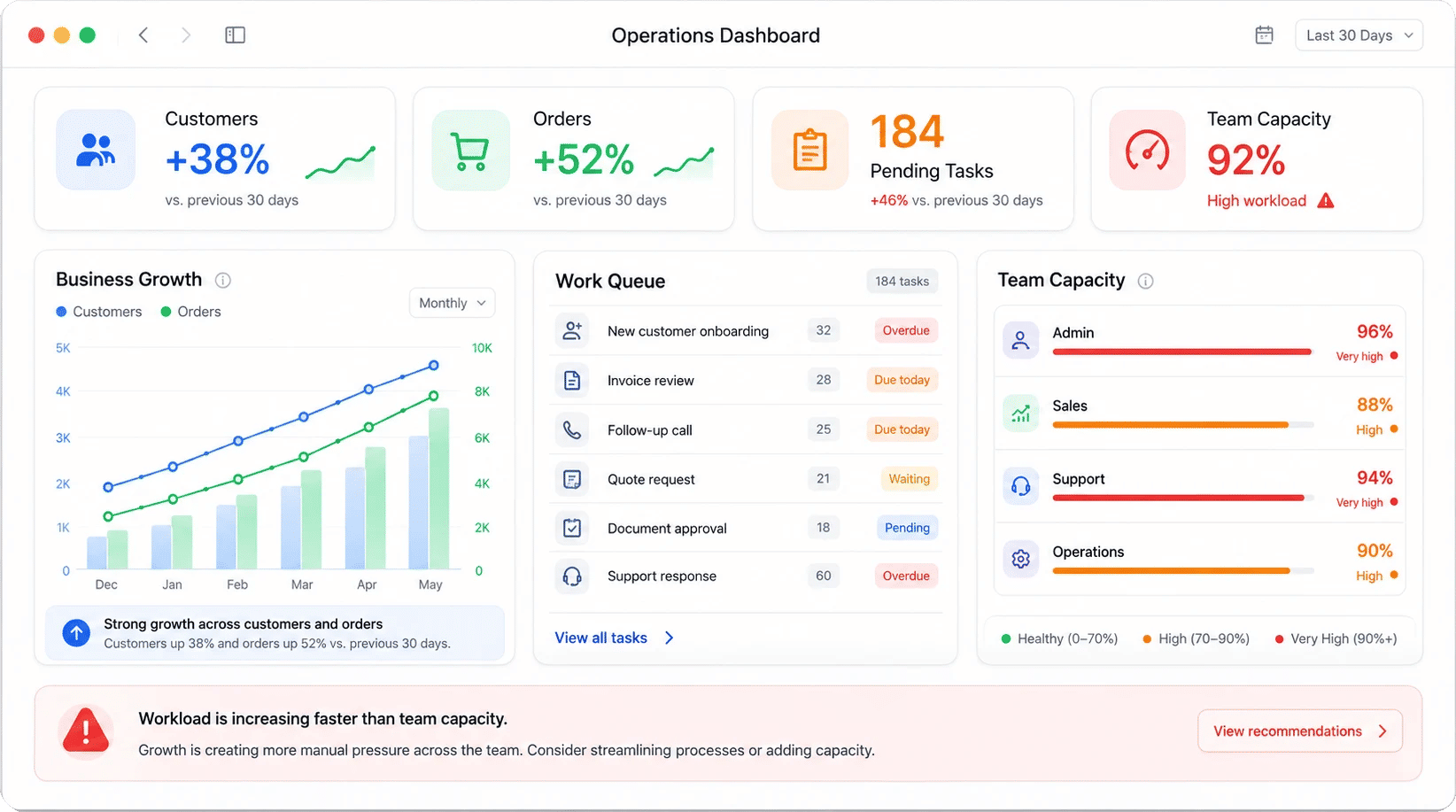Click Overdue badge on New customer onboarding
1456x812 pixels.
click(906, 330)
